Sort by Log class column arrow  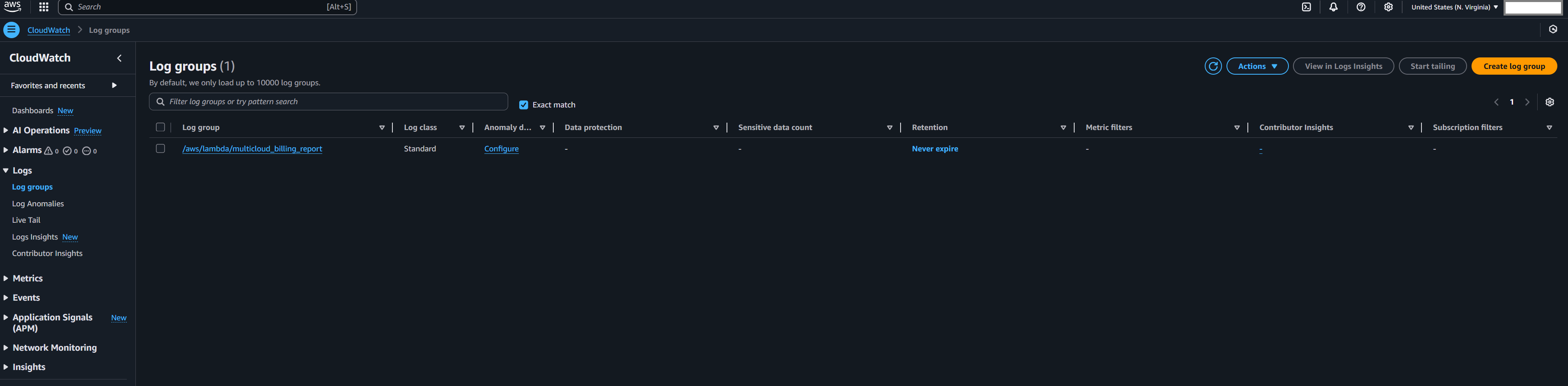[462, 128]
